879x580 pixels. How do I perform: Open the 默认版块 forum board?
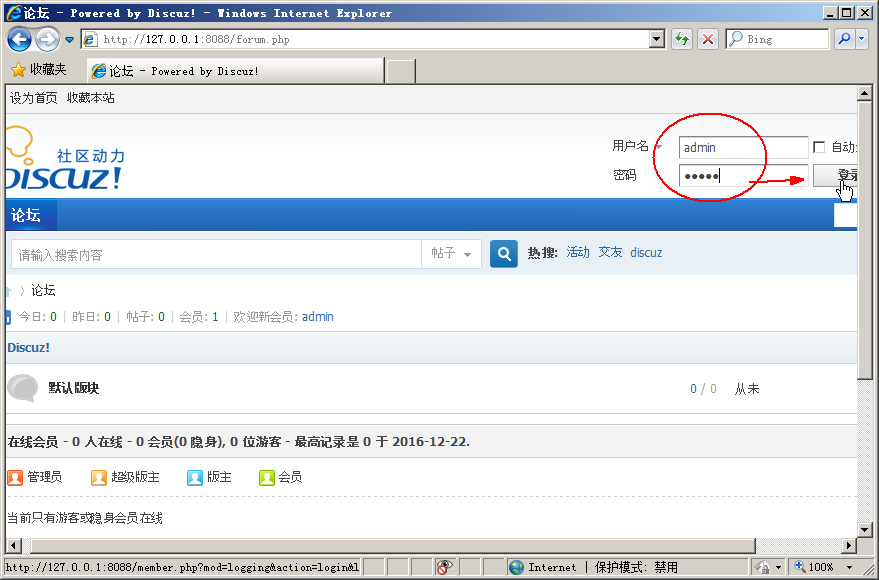click(x=73, y=388)
